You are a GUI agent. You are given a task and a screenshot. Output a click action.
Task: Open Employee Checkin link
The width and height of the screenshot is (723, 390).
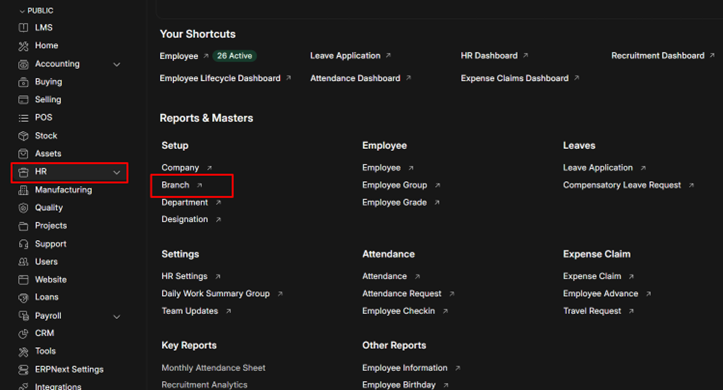pos(398,311)
